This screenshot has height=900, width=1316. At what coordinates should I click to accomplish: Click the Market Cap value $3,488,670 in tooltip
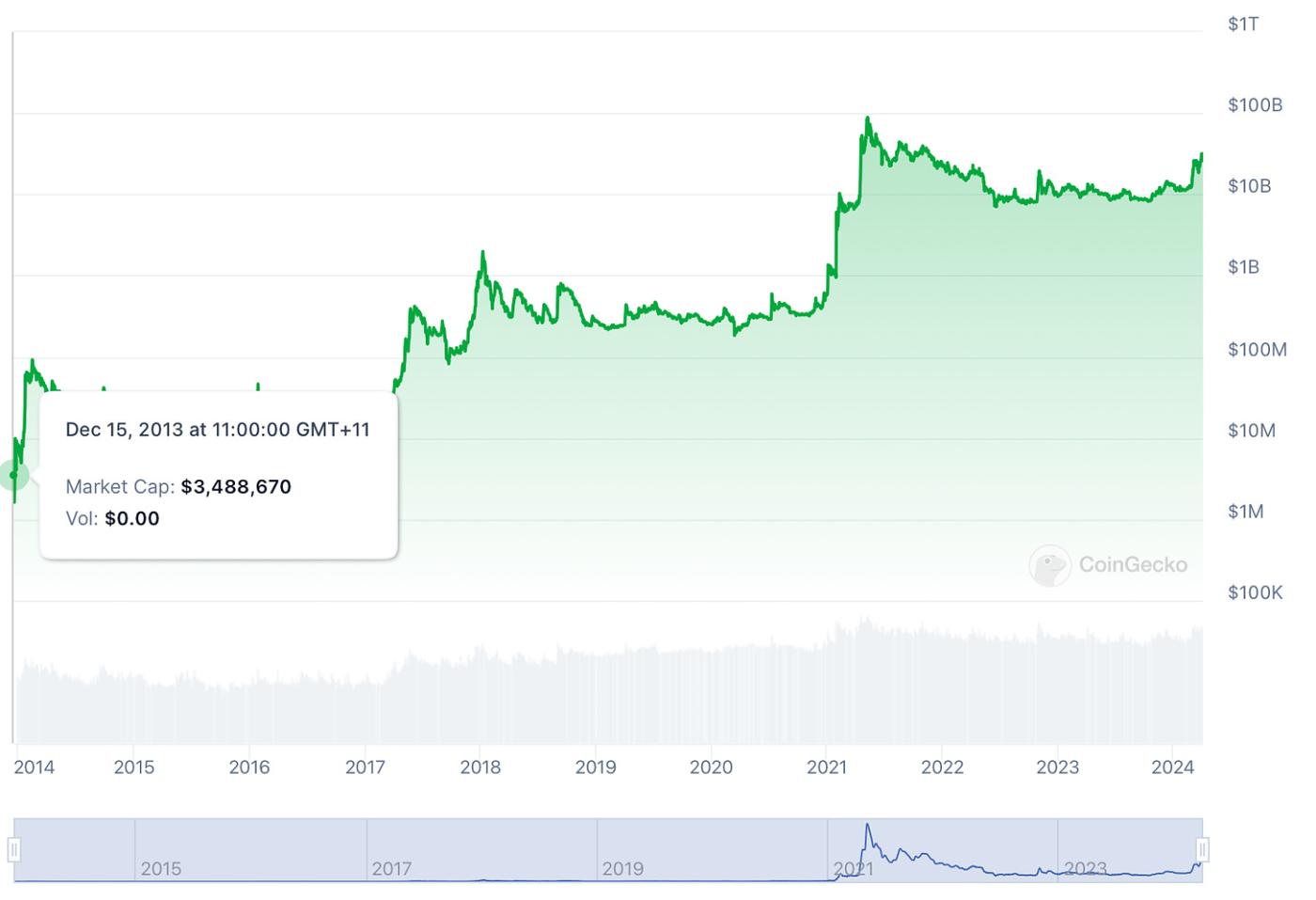click(236, 487)
